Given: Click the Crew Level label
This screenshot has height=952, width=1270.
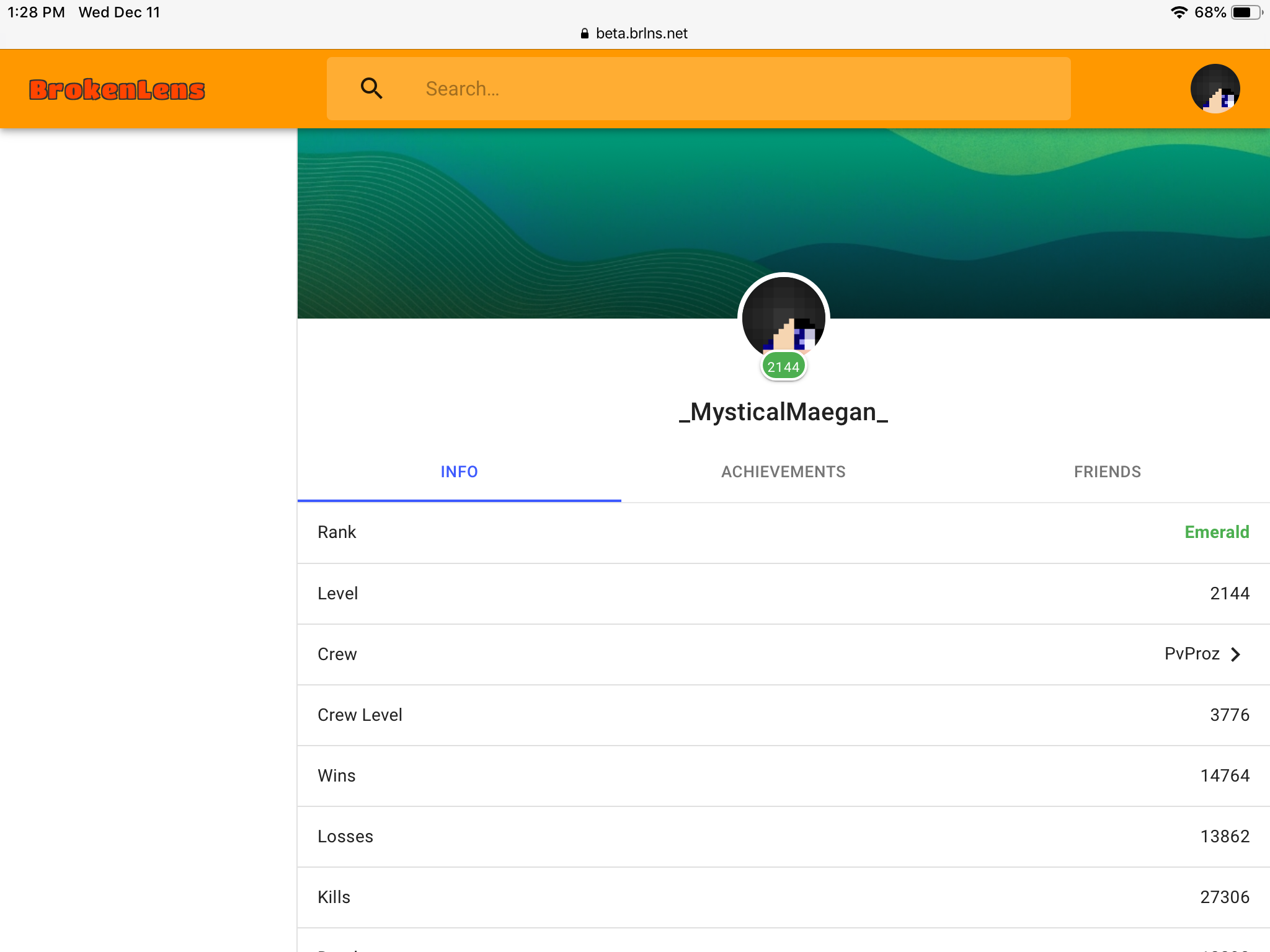Looking at the screenshot, I should 360,715.
